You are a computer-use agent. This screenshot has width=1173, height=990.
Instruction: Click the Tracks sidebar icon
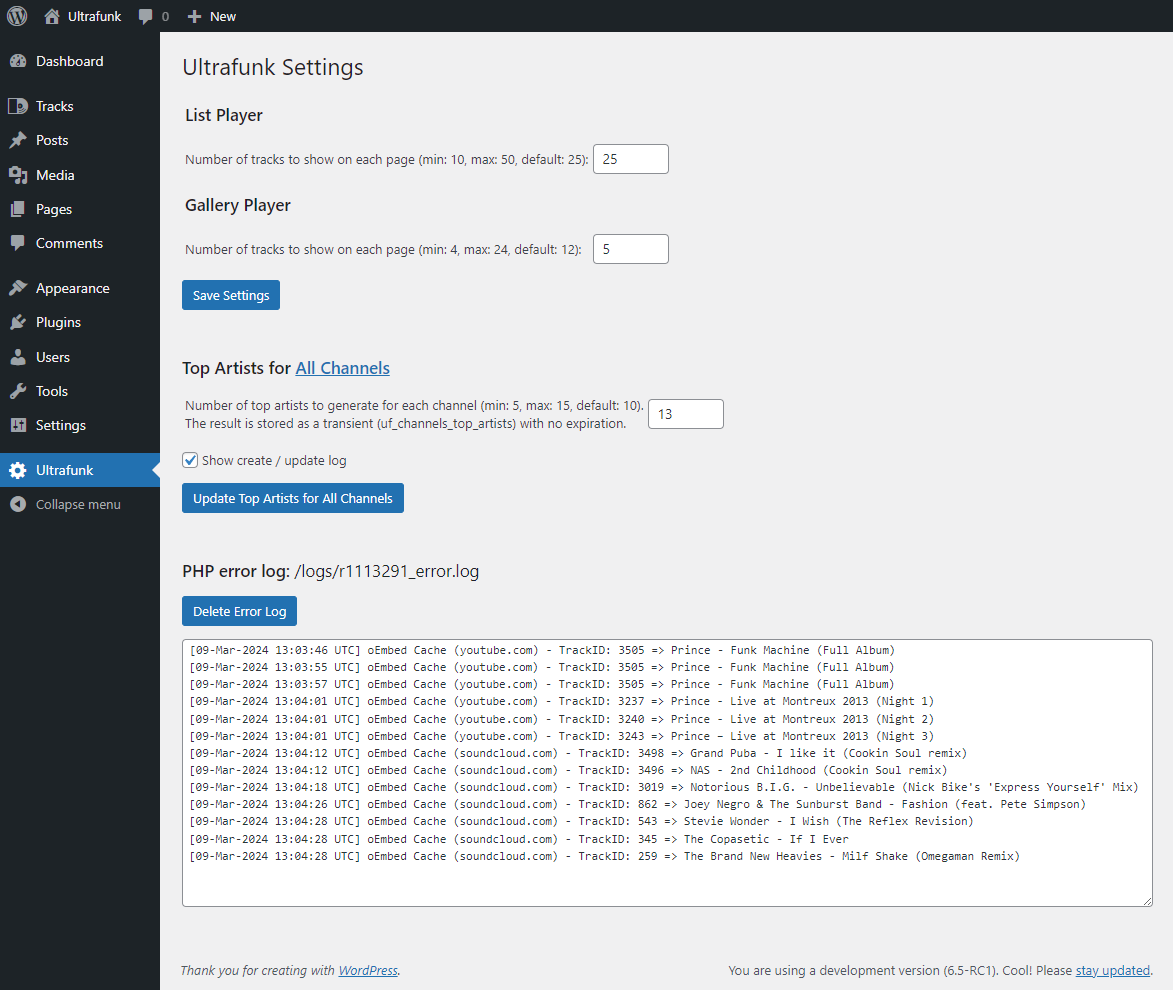pyautogui.click(x=18, y=106)
